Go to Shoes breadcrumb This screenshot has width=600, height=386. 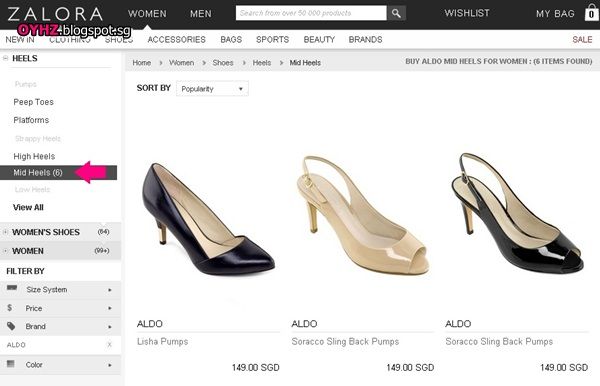click(223, 63)
